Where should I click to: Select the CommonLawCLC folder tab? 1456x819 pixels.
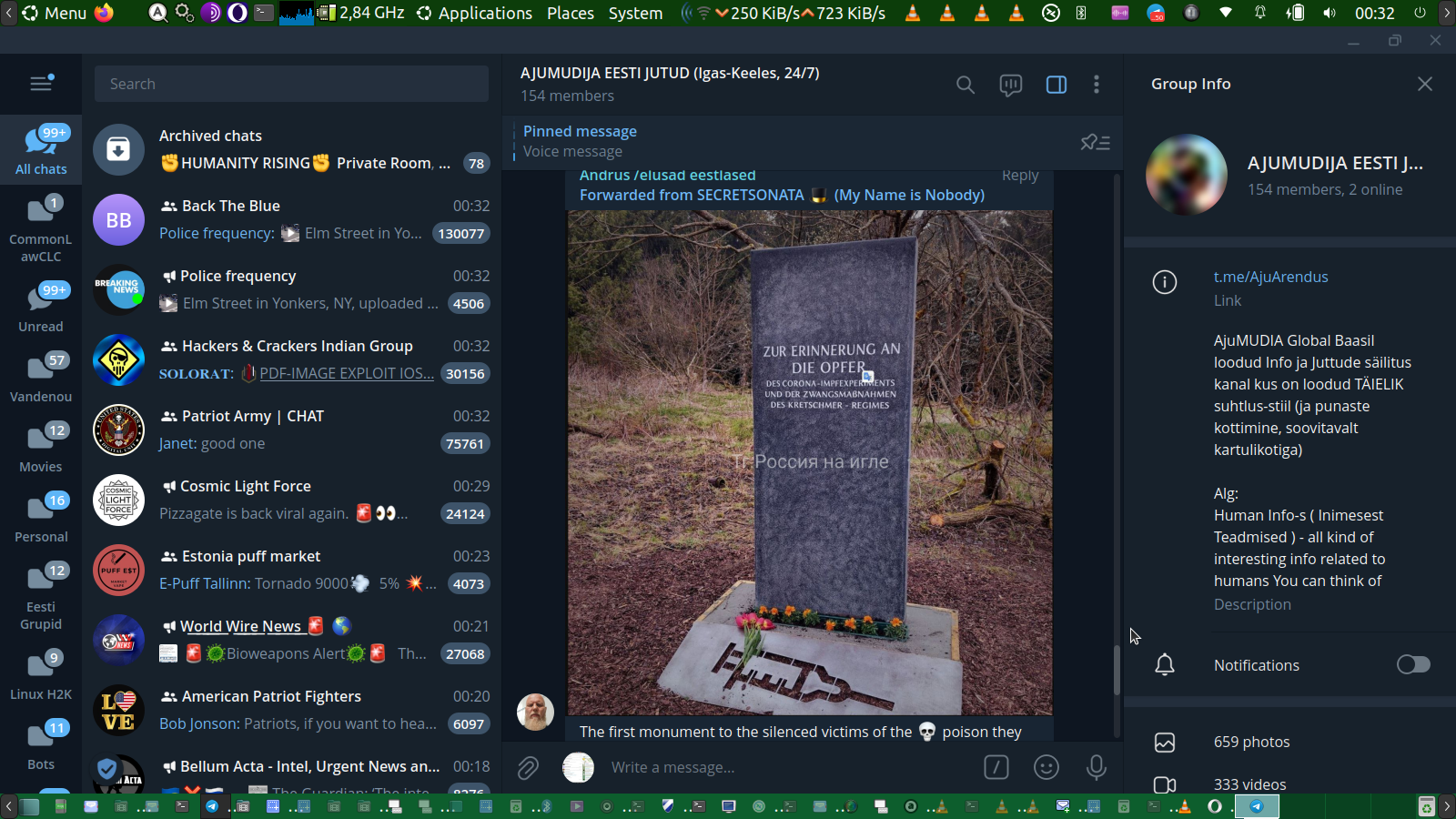point(41,227)
